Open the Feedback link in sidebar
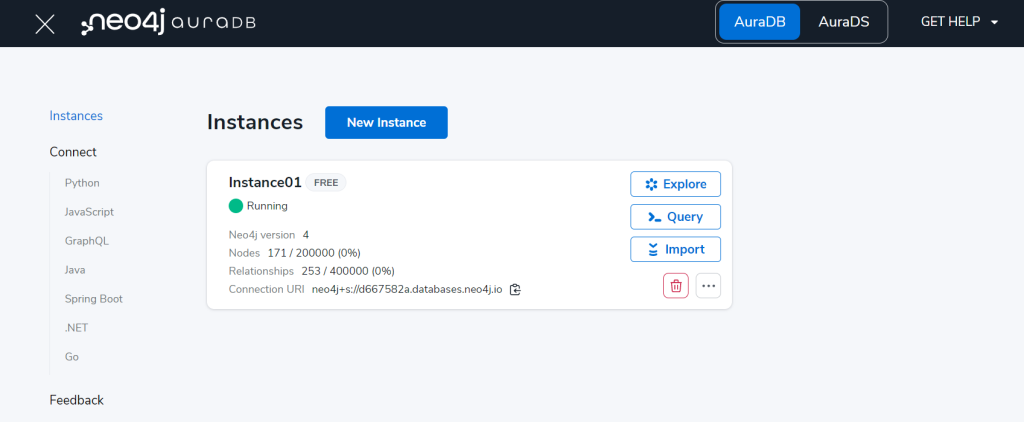The width and height of the screenshot is (1024, 422). [76, 400]
